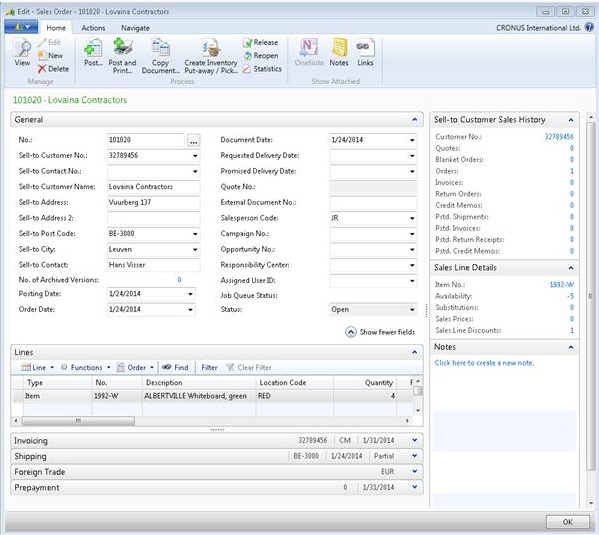Click customer number link 32789456
The image size is (599, 535).
pyautogui.click(x=559, y=137)
